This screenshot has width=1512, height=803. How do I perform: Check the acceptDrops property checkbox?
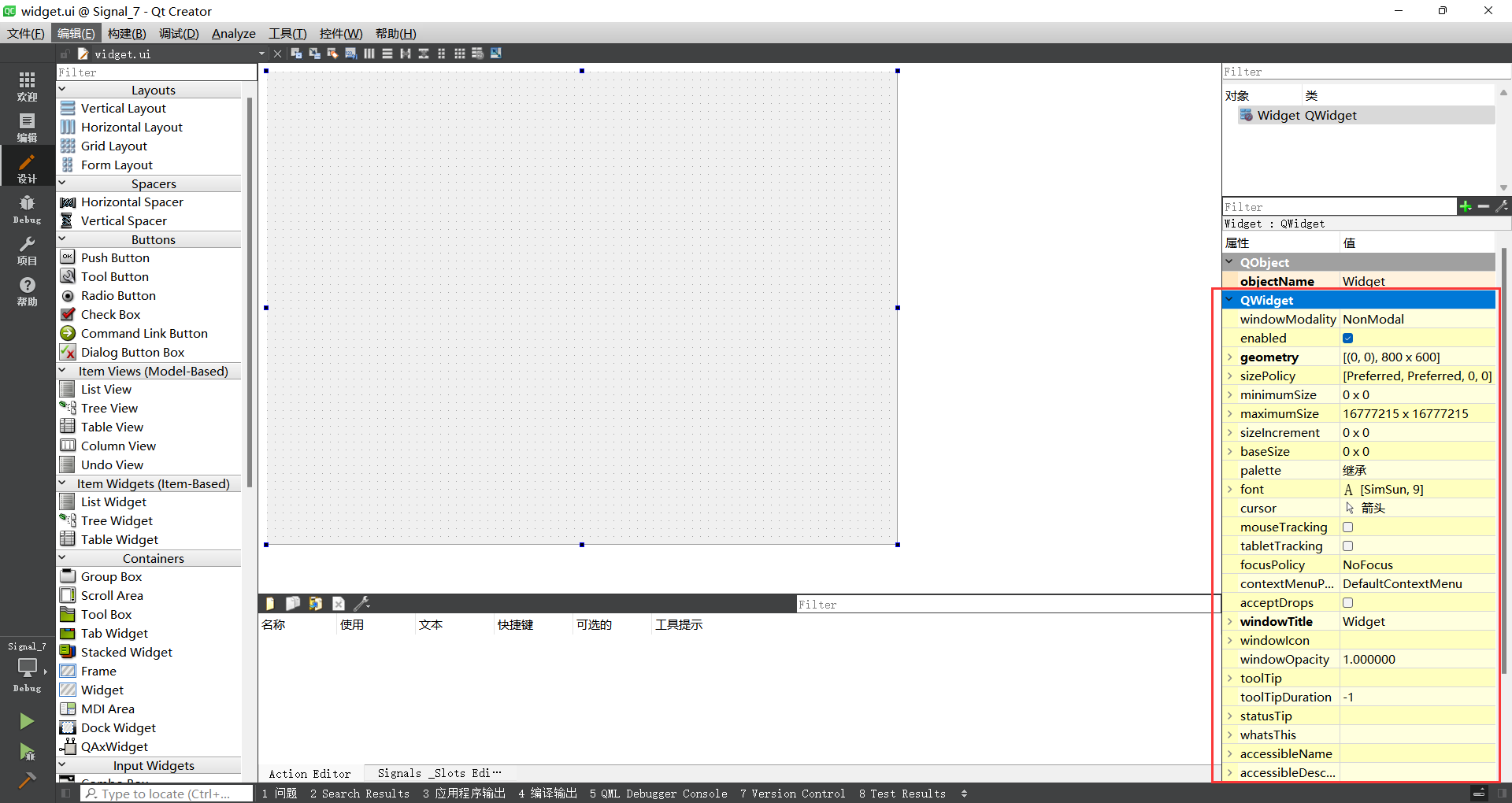[1347, 603]
